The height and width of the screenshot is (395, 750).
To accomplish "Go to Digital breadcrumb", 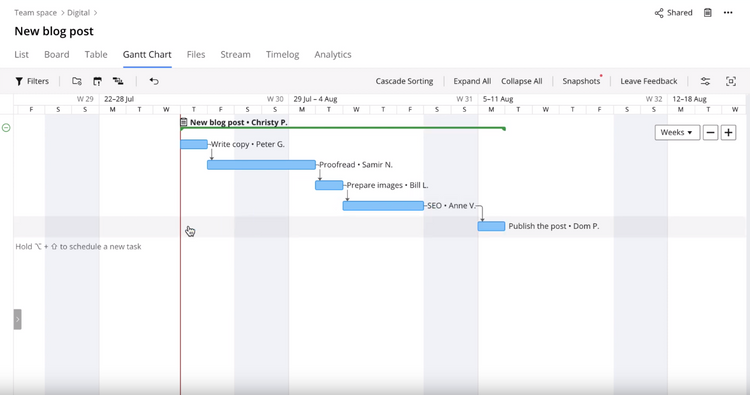I will (78, 13).
